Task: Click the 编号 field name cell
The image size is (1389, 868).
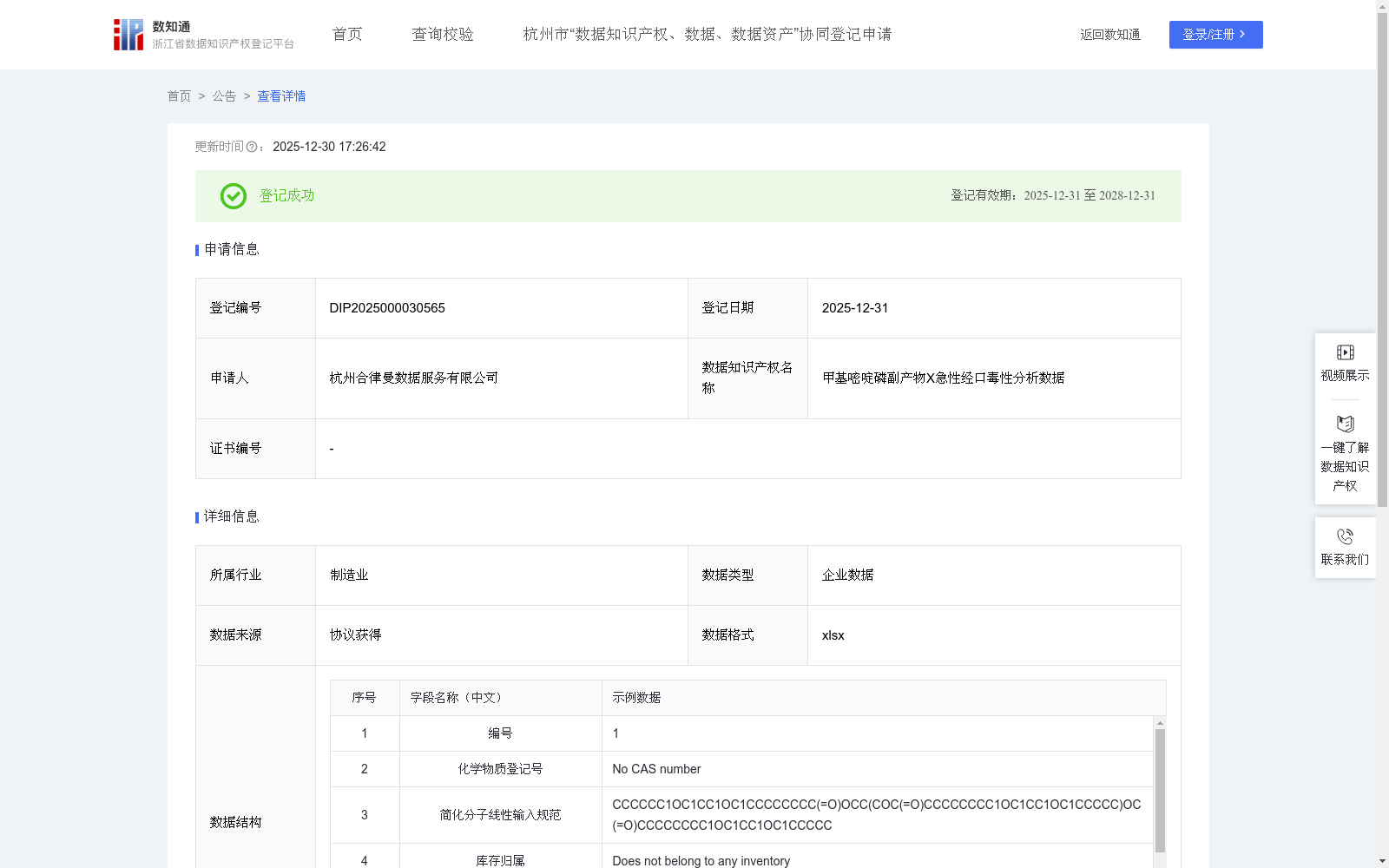Action: (501, 733)
